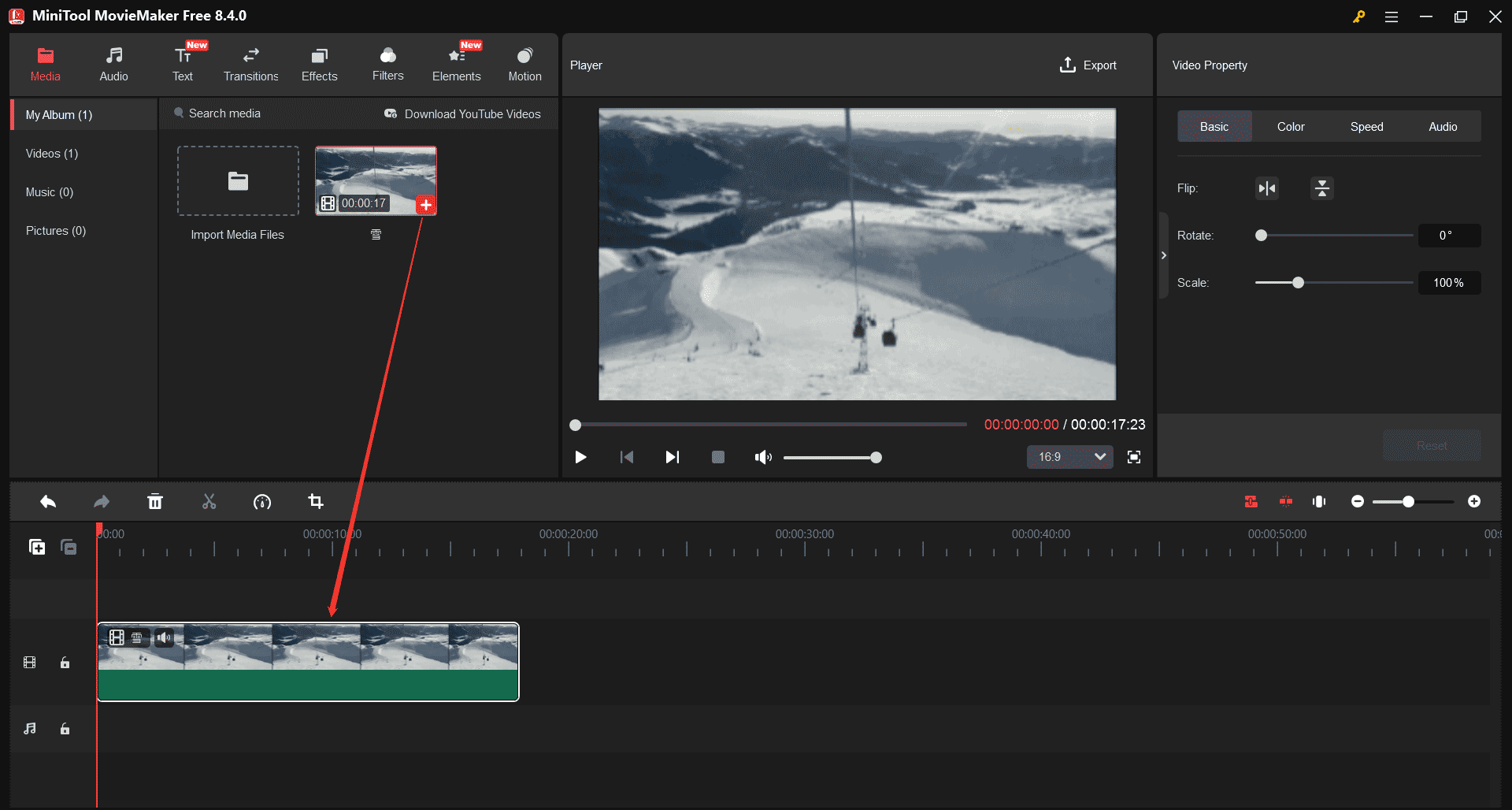Select the Crop tool above the timeline
The height and width of the screenshot is (810, 1512).
(315, 501)
